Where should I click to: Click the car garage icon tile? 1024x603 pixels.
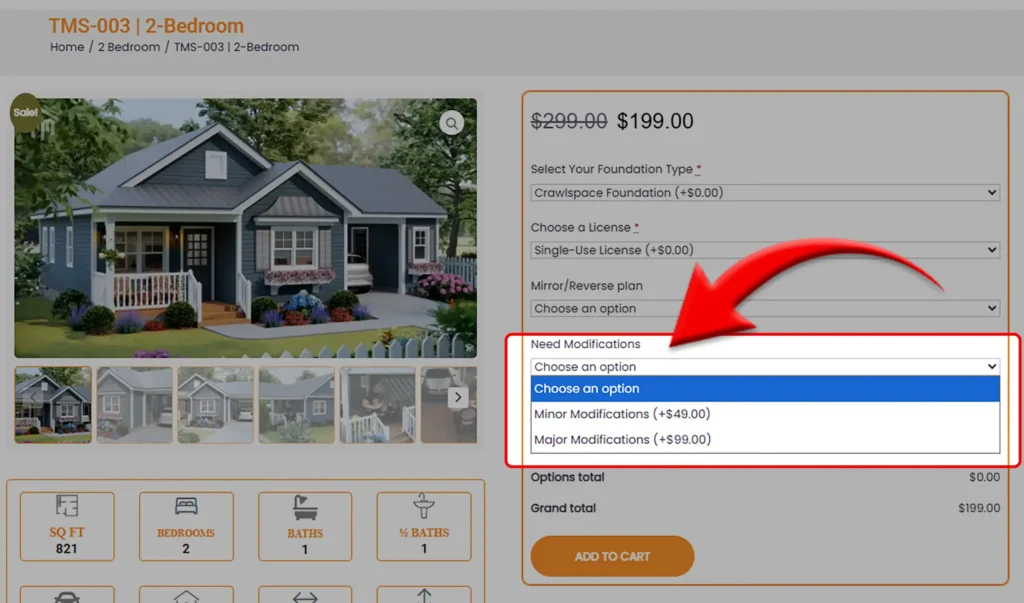(x=67, y=594)
